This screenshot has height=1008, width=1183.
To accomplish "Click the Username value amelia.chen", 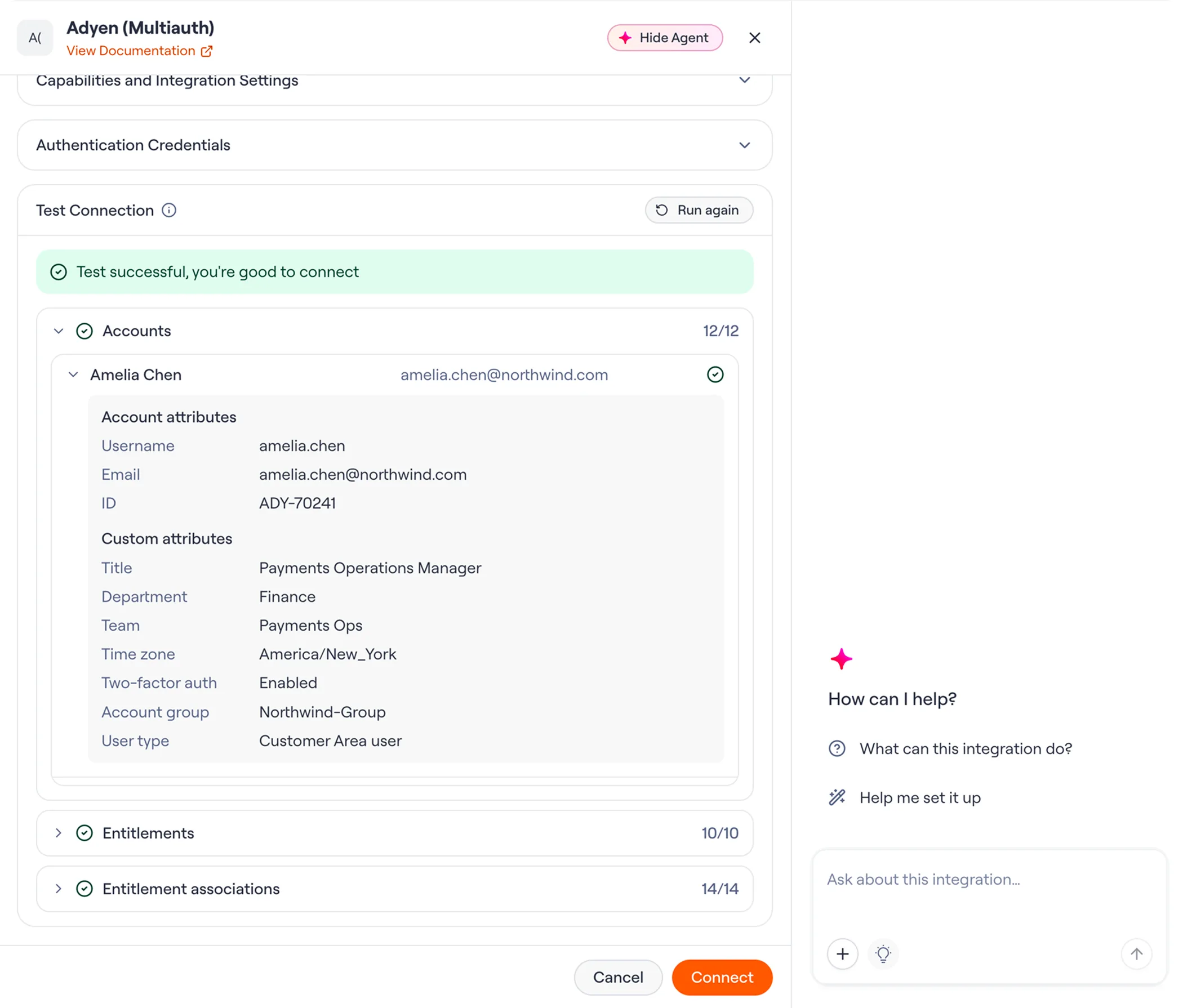I will [x=302, y=446].
